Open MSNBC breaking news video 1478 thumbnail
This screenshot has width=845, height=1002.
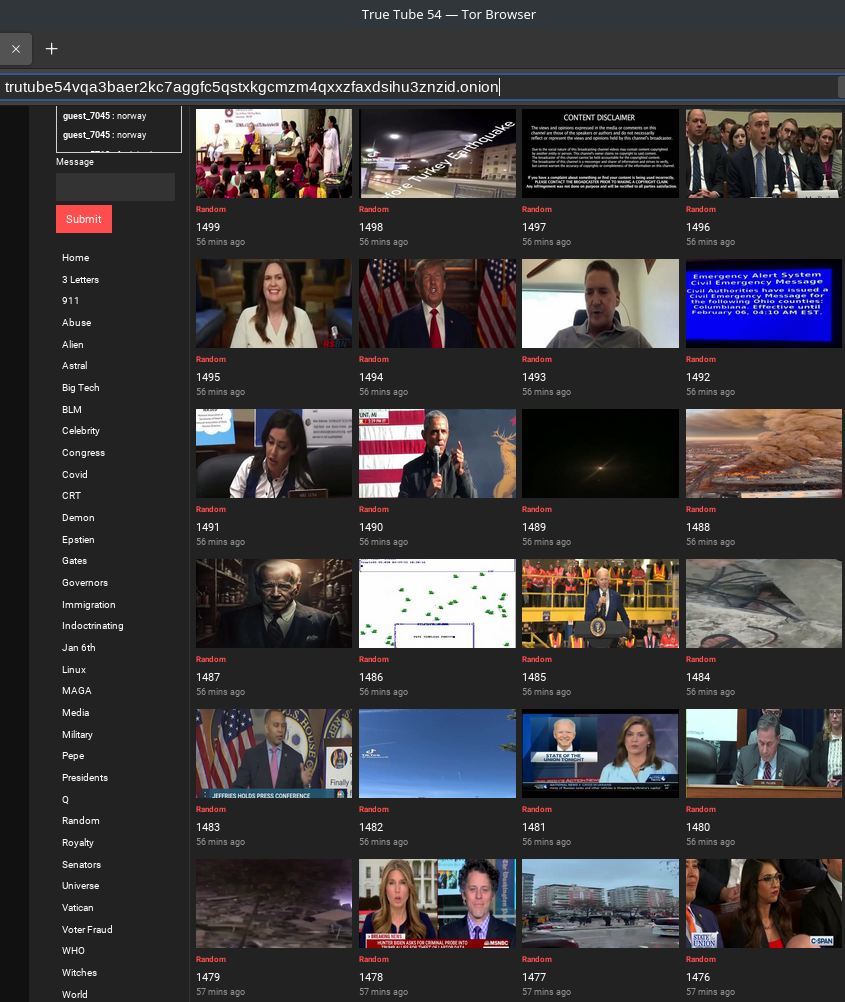click(x=437, y=904)
